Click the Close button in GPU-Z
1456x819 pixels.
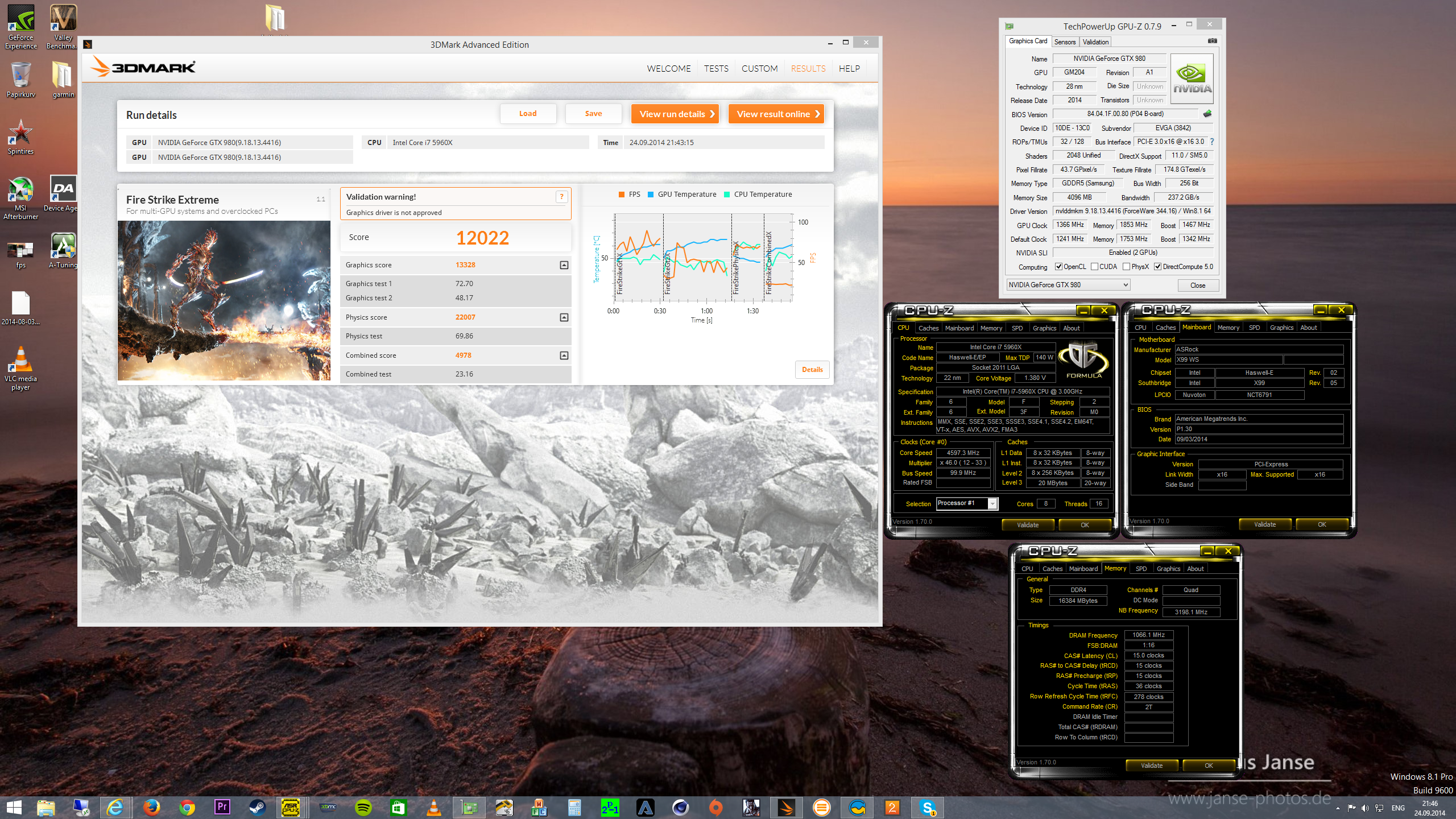coord(1197,286)
